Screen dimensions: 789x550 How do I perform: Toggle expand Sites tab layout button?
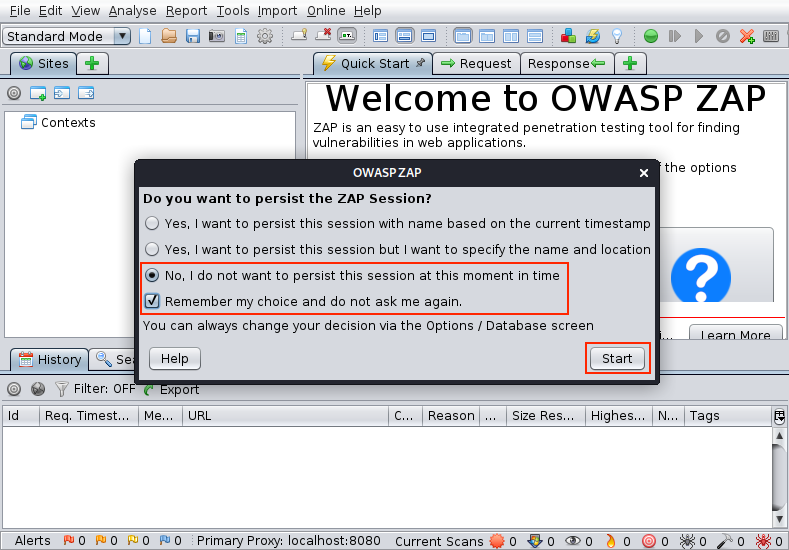pos(380,36)
